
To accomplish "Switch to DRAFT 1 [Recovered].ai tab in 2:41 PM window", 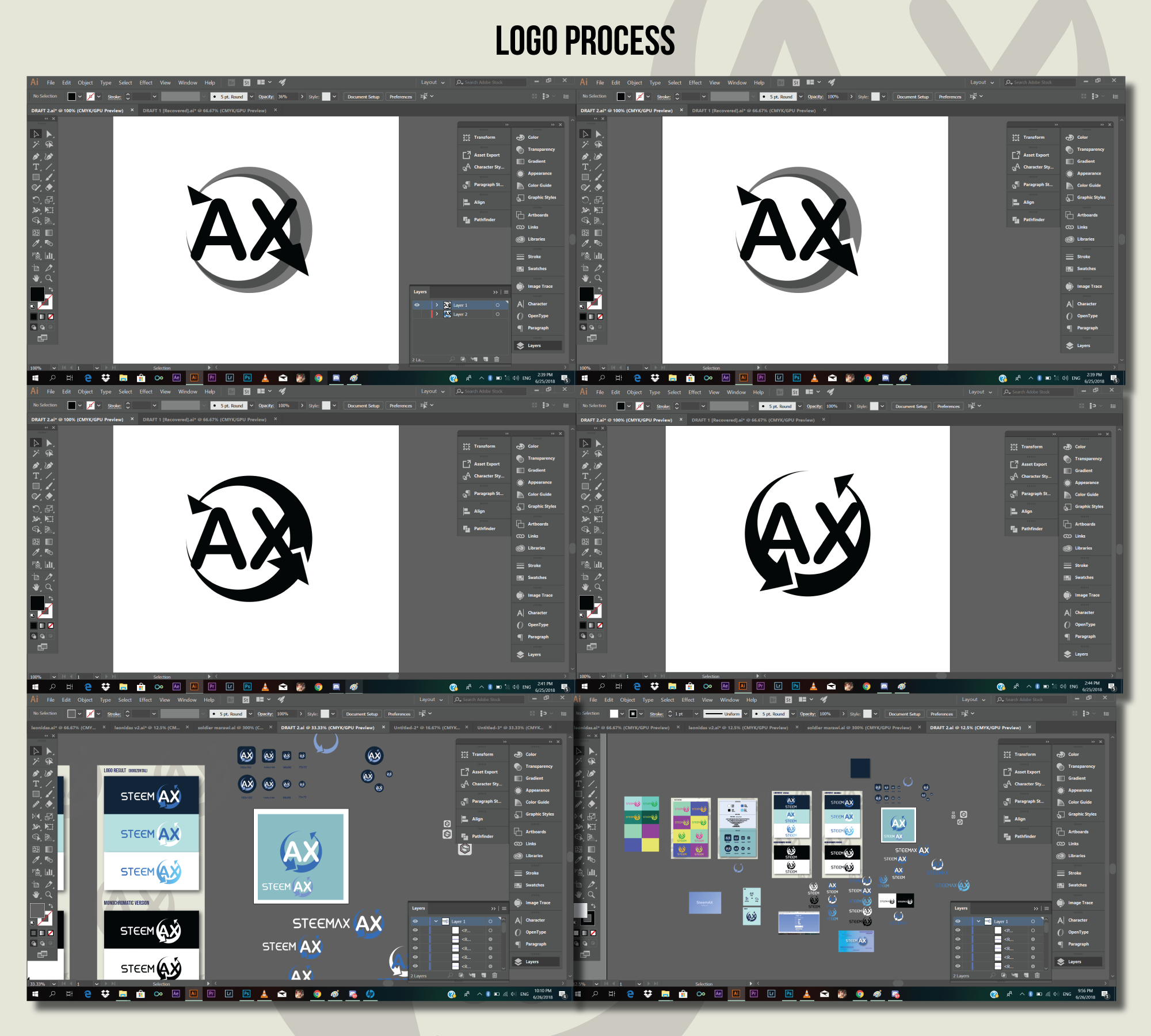I will coord(205,420).
